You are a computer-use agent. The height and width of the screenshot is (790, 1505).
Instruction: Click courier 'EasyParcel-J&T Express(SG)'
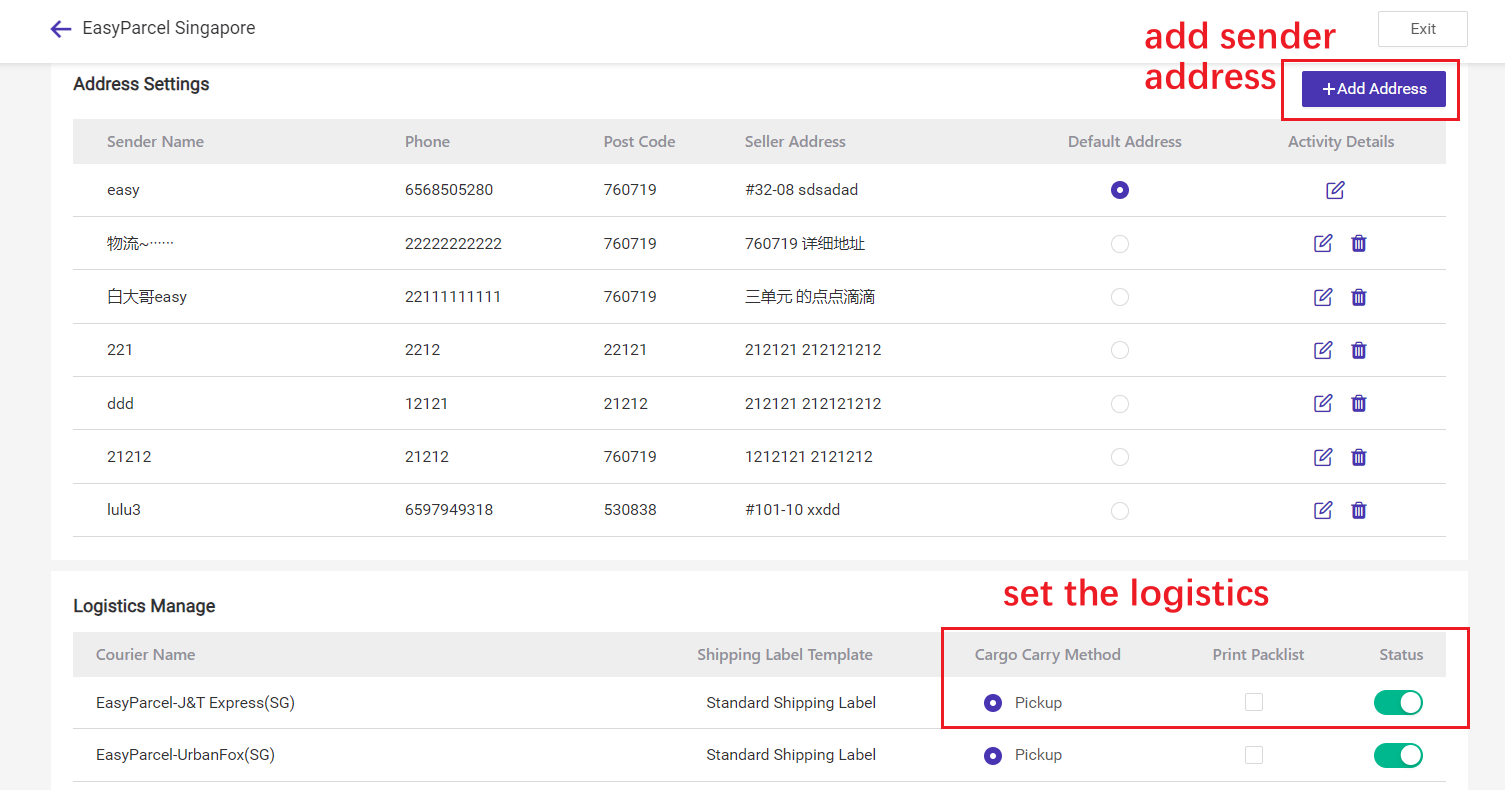[x=195, y=703]
